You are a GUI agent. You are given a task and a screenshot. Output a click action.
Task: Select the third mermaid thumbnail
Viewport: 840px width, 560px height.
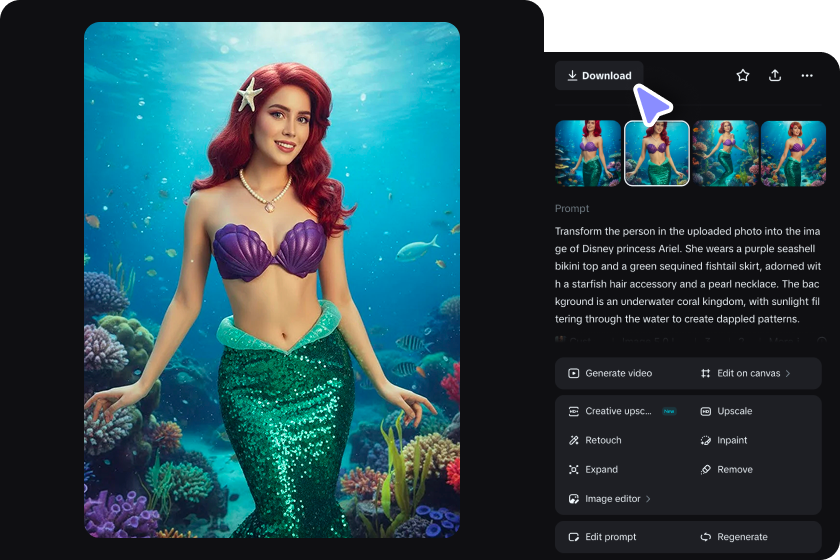(x=725, y=153)
